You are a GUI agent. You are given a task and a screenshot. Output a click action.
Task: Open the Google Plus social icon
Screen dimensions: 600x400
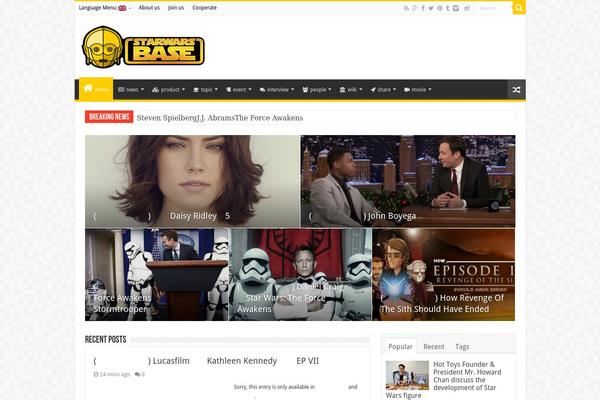coord(414,8)
